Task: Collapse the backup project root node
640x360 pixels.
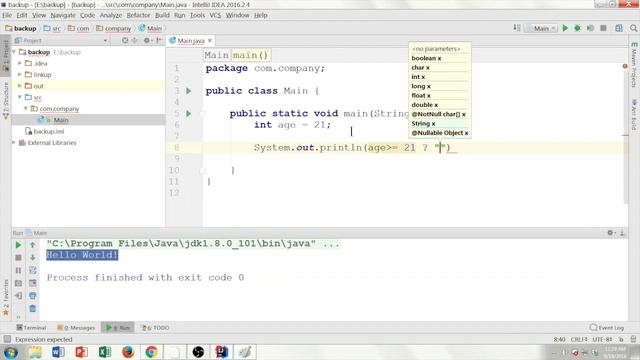Action: 15,52
